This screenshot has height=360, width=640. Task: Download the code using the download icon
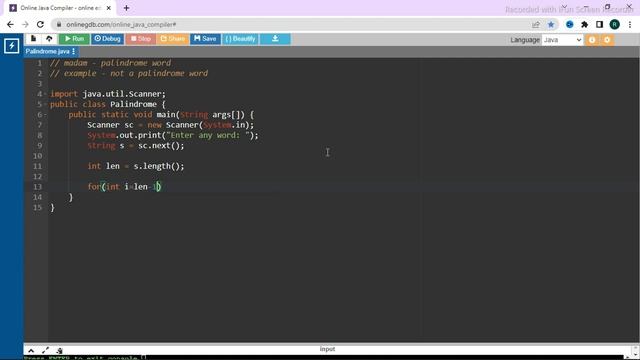point(275,39)
